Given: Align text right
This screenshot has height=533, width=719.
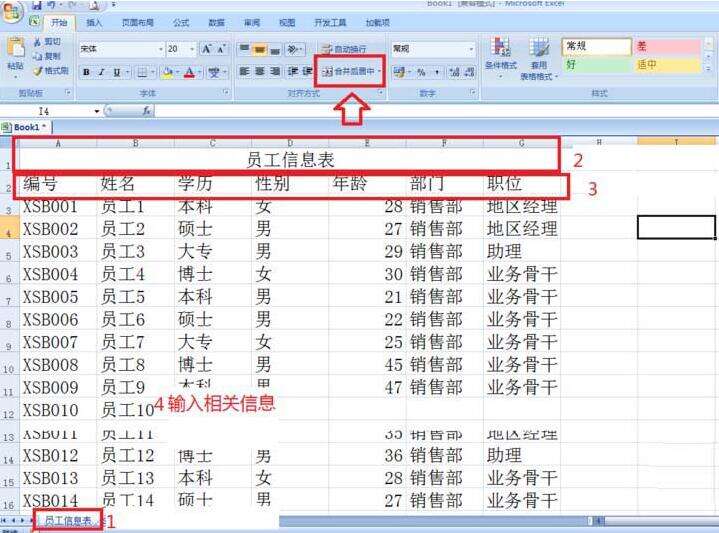Looking at the screenshot, I should coord(275,72).
